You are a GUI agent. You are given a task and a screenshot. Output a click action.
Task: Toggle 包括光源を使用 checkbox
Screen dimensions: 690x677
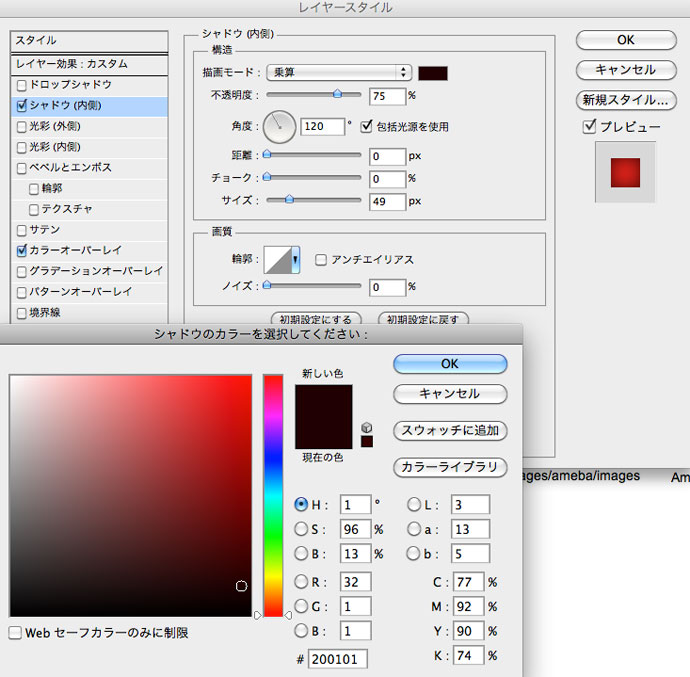[367, 127]
